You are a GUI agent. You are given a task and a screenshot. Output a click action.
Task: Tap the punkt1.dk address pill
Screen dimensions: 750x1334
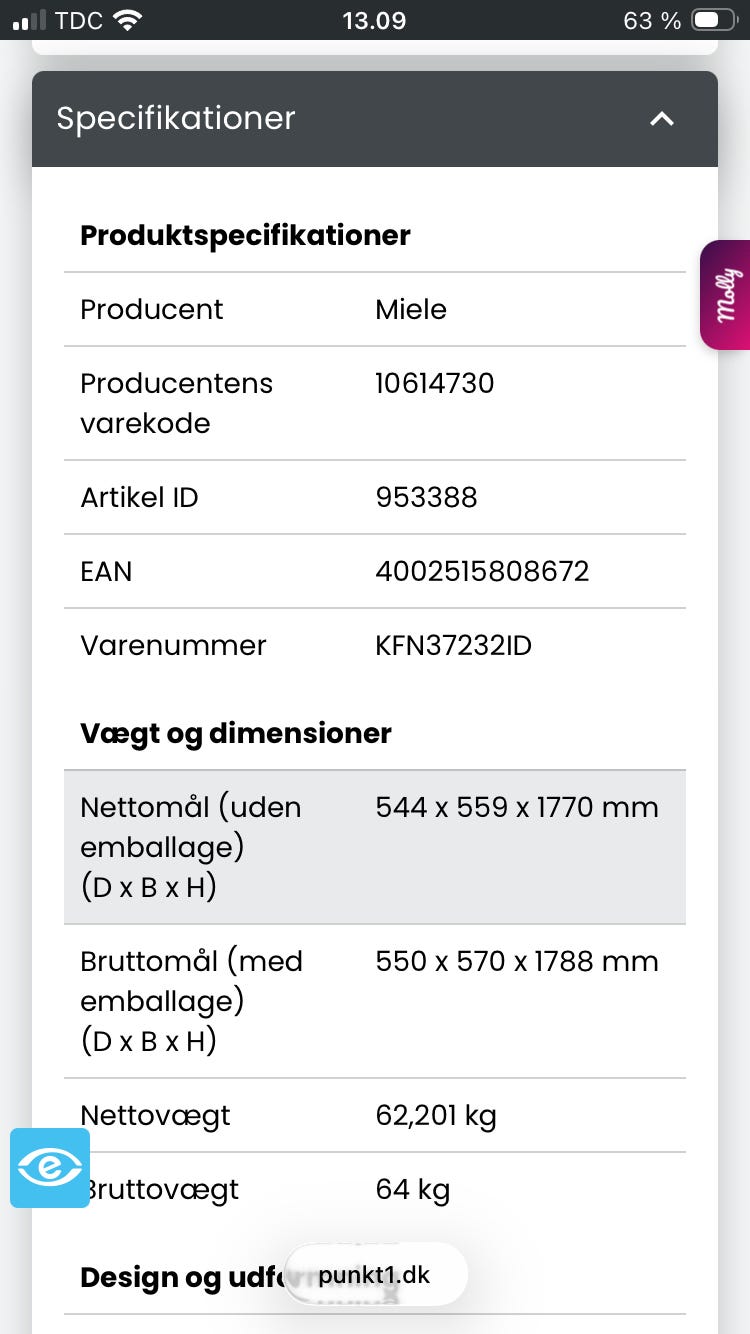tap(375, 1275)
